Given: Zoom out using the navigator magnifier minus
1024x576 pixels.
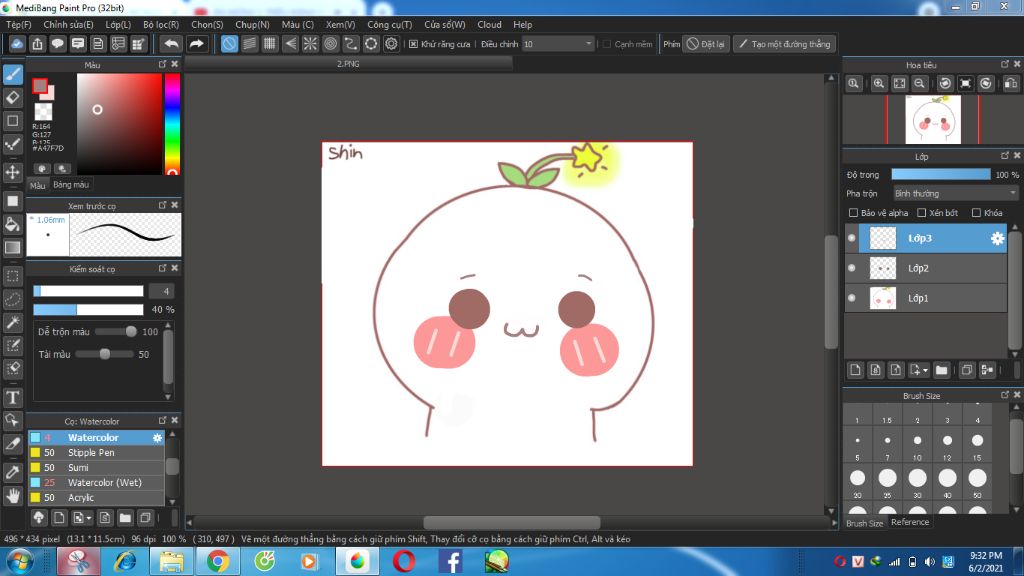Looking at the screenshot, I should coord(920,84).
